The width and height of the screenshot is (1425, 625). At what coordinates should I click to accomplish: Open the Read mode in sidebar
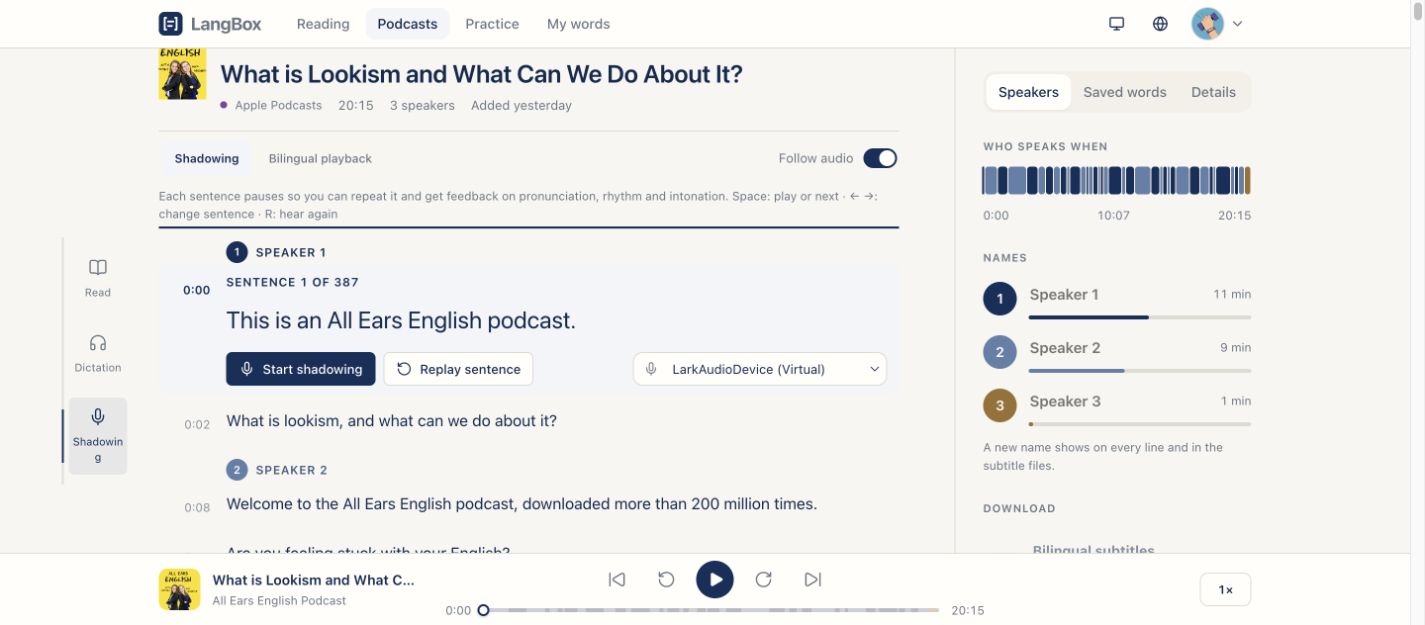point(98,278)
